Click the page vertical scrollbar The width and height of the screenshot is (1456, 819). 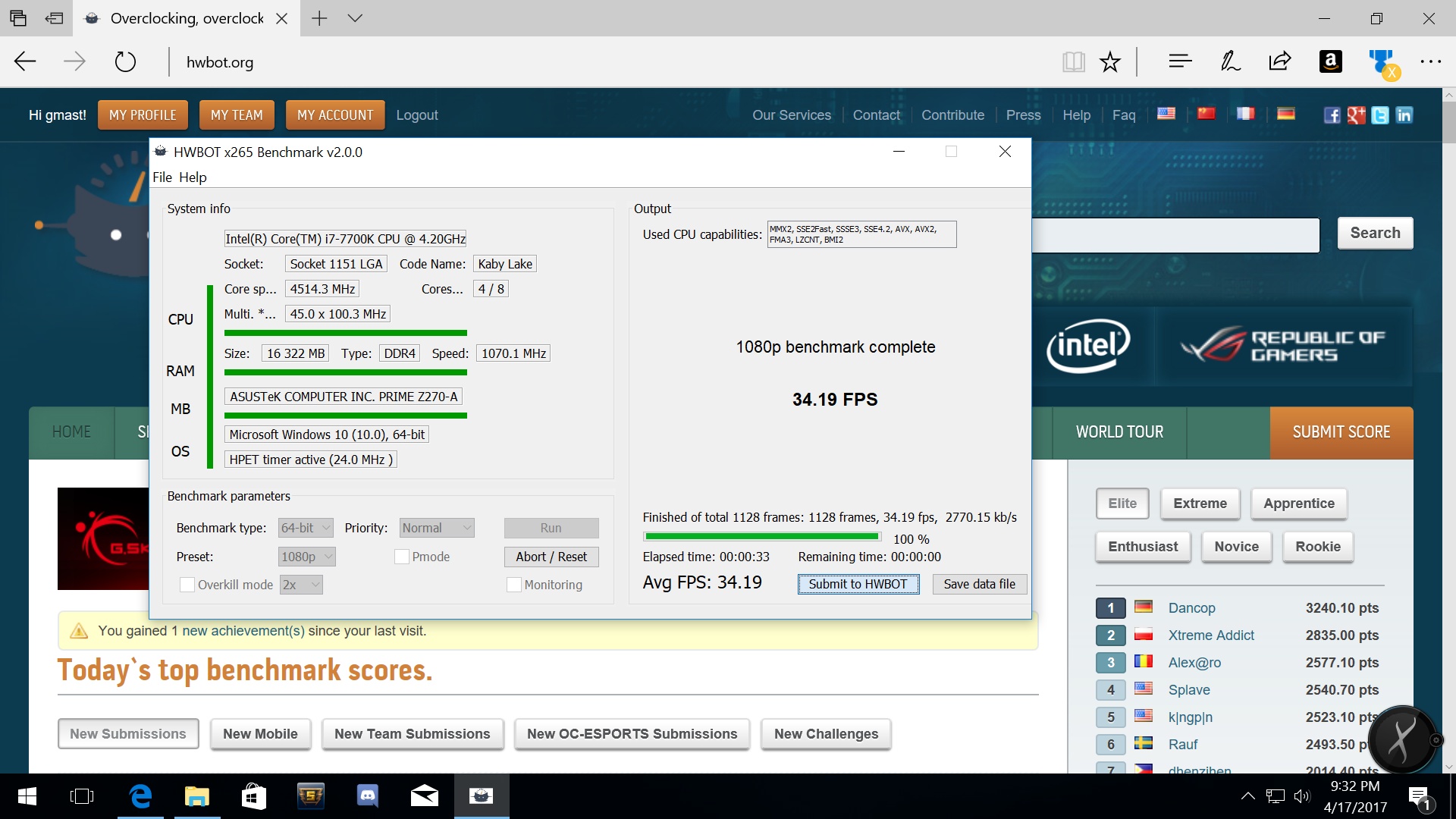[x=1448, y=430]
